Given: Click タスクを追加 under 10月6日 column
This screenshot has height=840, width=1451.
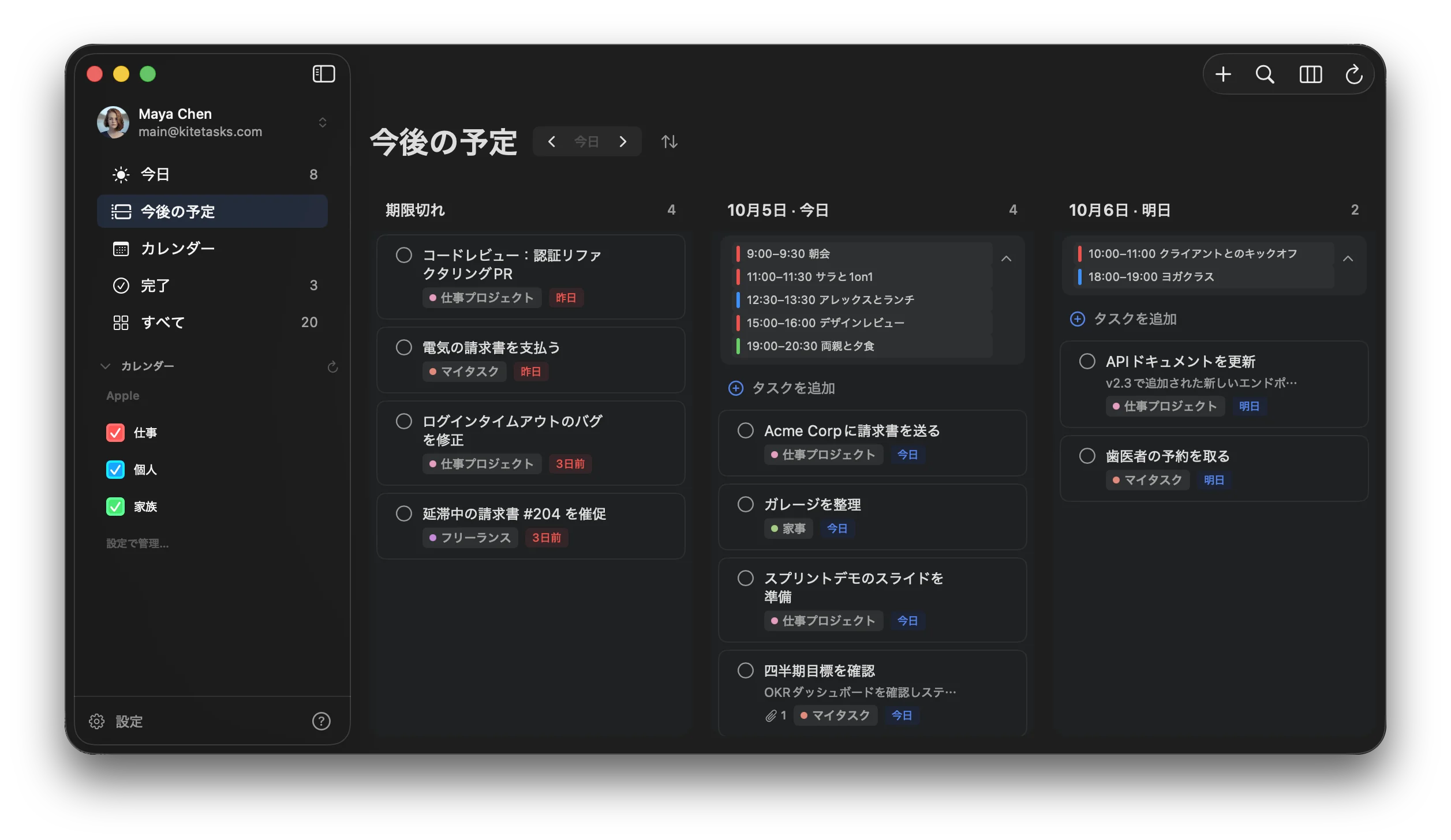Looking at the screenshot, I should coord(1124,319).
